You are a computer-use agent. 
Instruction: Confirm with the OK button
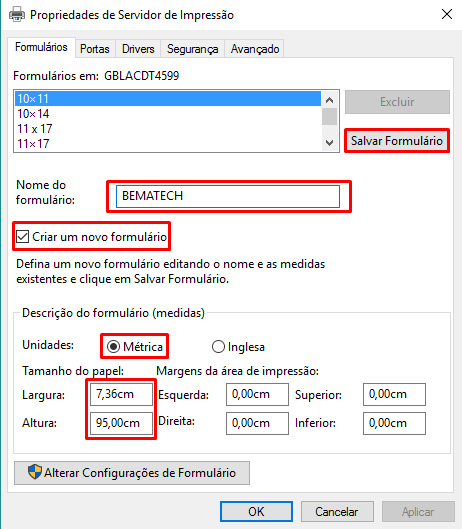pyautogui.click(x=256, y=511)
